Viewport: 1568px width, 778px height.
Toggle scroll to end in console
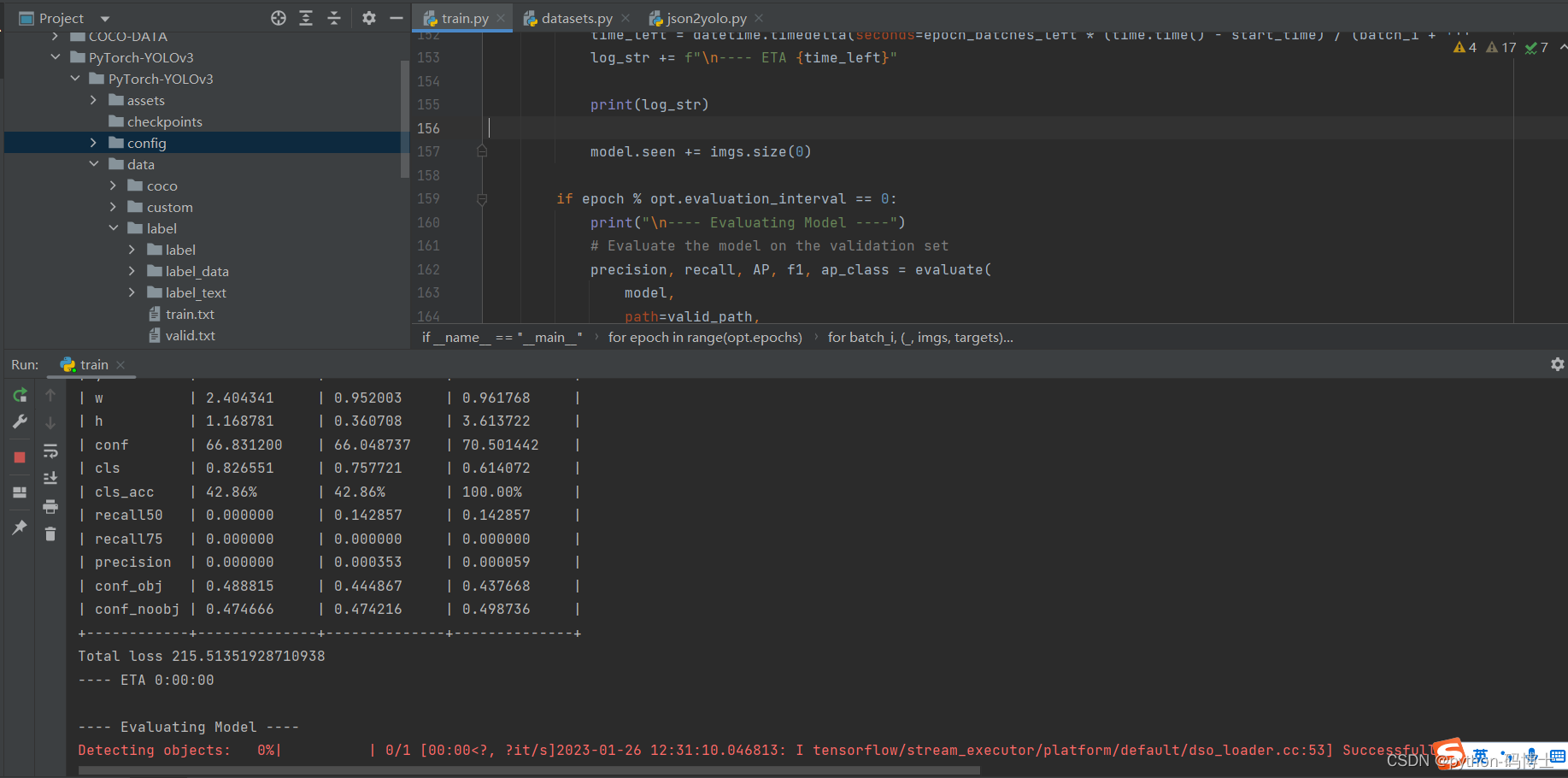50,478
